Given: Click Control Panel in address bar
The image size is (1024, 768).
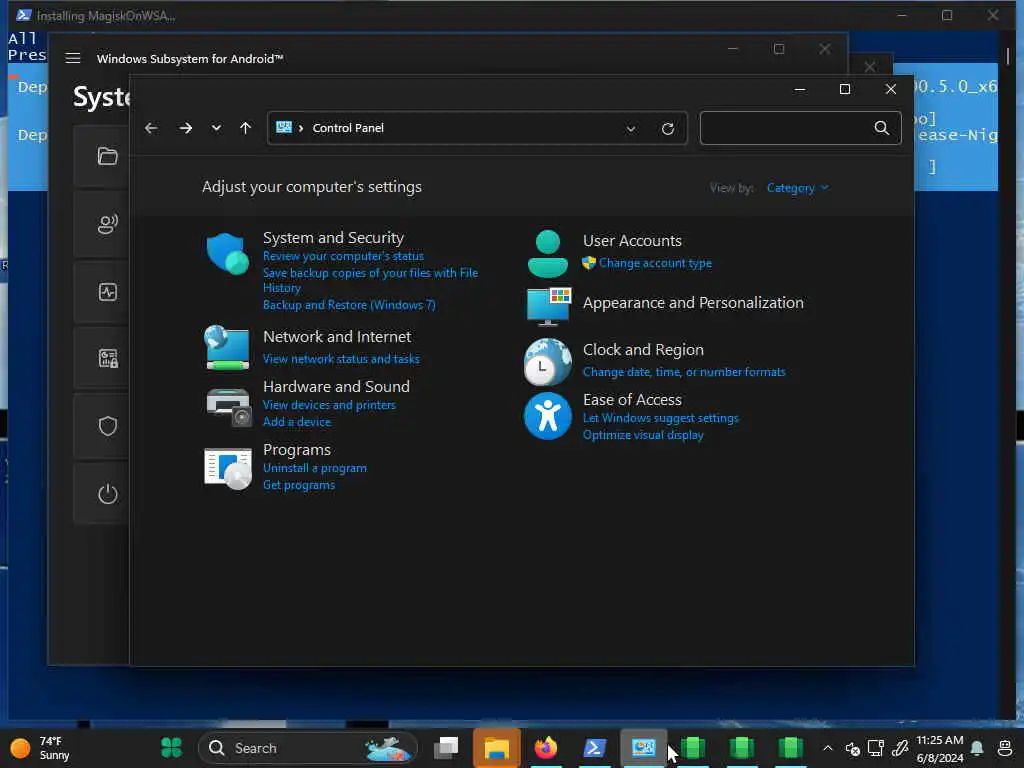Looking at the screenshot, I should coord(348,128).
